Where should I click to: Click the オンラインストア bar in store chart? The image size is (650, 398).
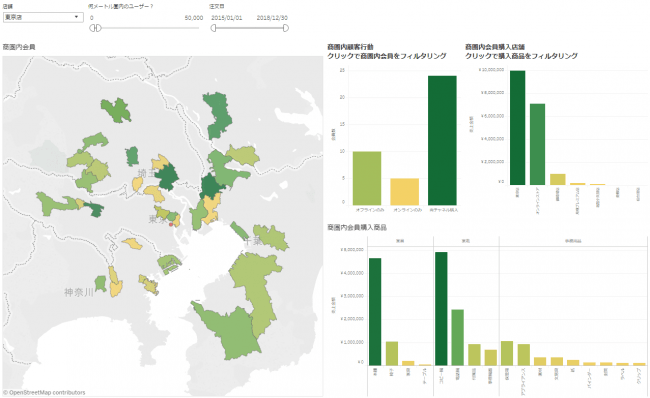[537, 144]
